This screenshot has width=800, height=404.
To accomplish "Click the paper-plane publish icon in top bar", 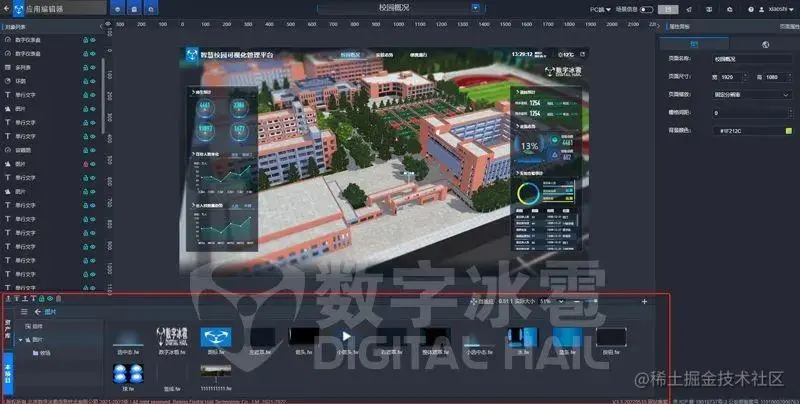I will (689, 9).
